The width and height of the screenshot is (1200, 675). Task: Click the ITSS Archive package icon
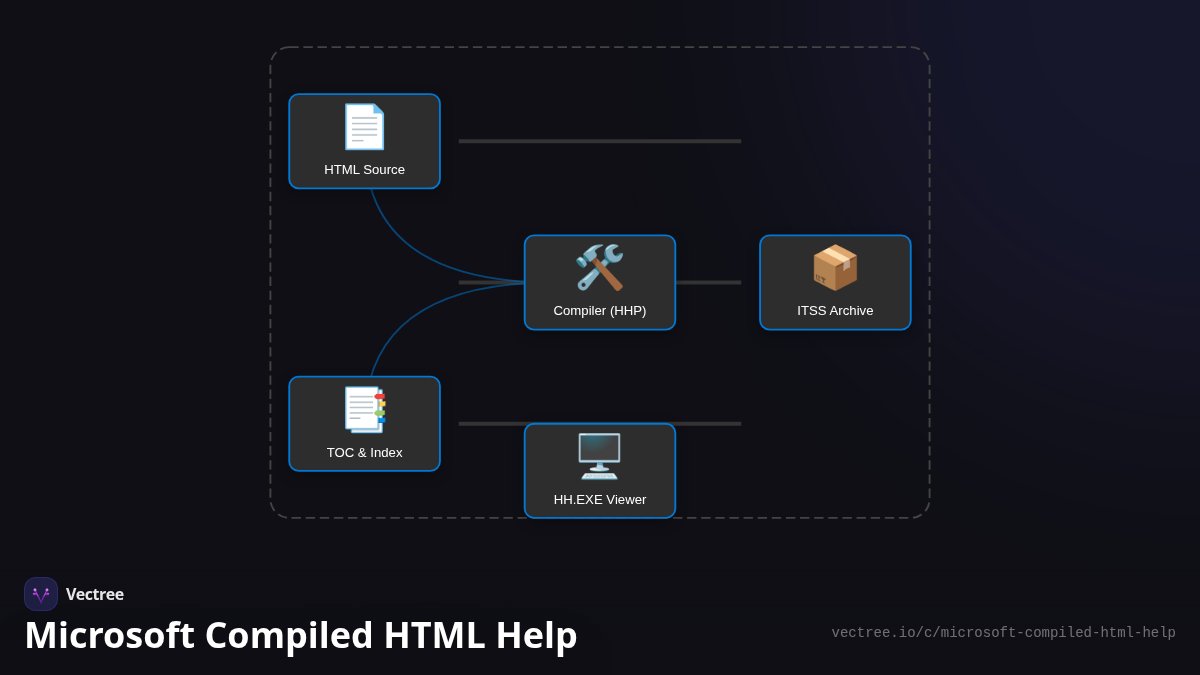pos(835,268)
